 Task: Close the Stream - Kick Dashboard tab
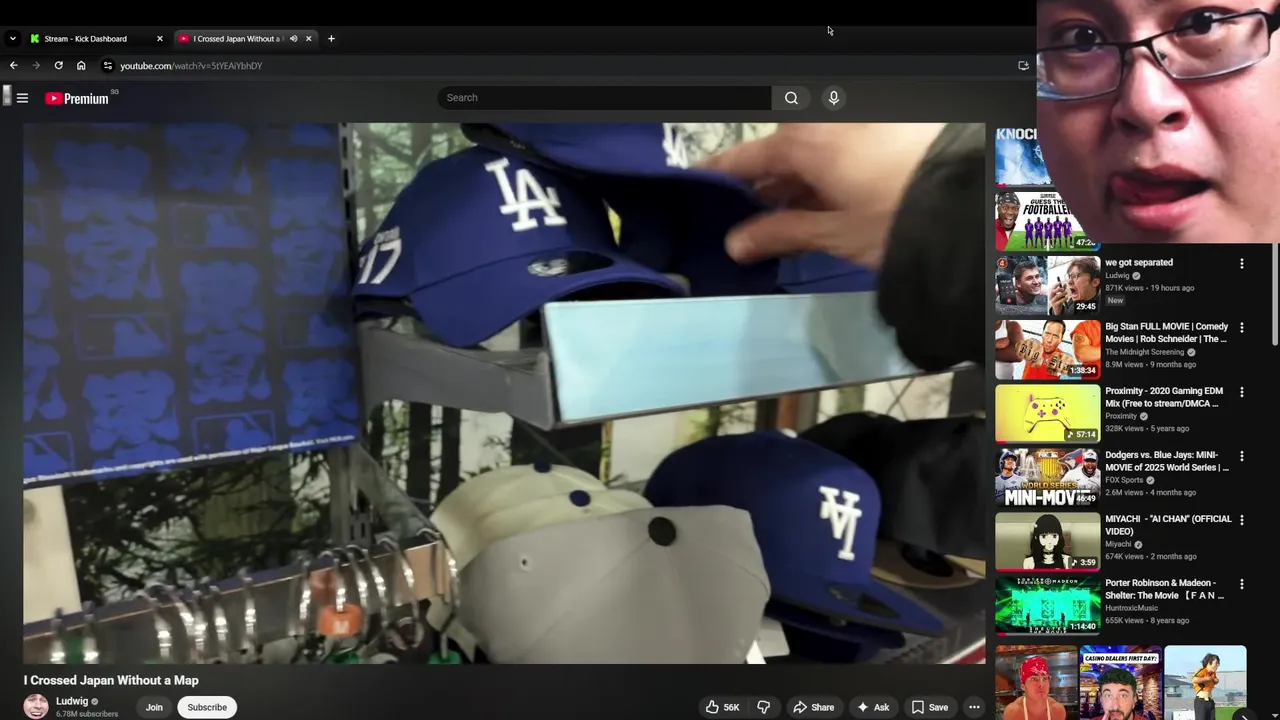(159, 38)
